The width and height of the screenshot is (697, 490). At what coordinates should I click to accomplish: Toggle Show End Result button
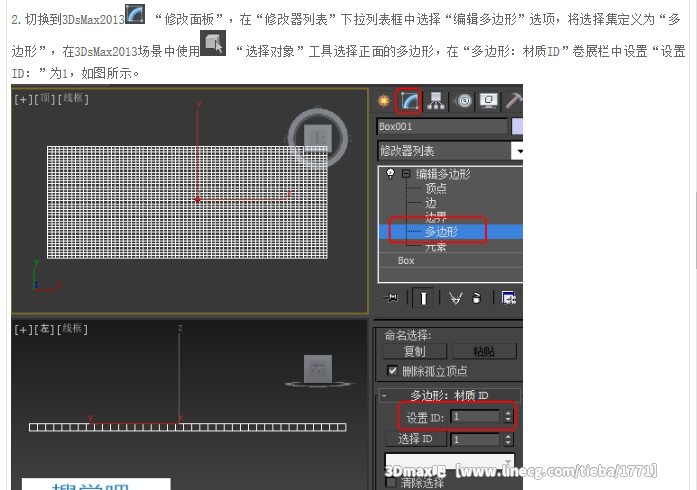(x=423, y=298)
